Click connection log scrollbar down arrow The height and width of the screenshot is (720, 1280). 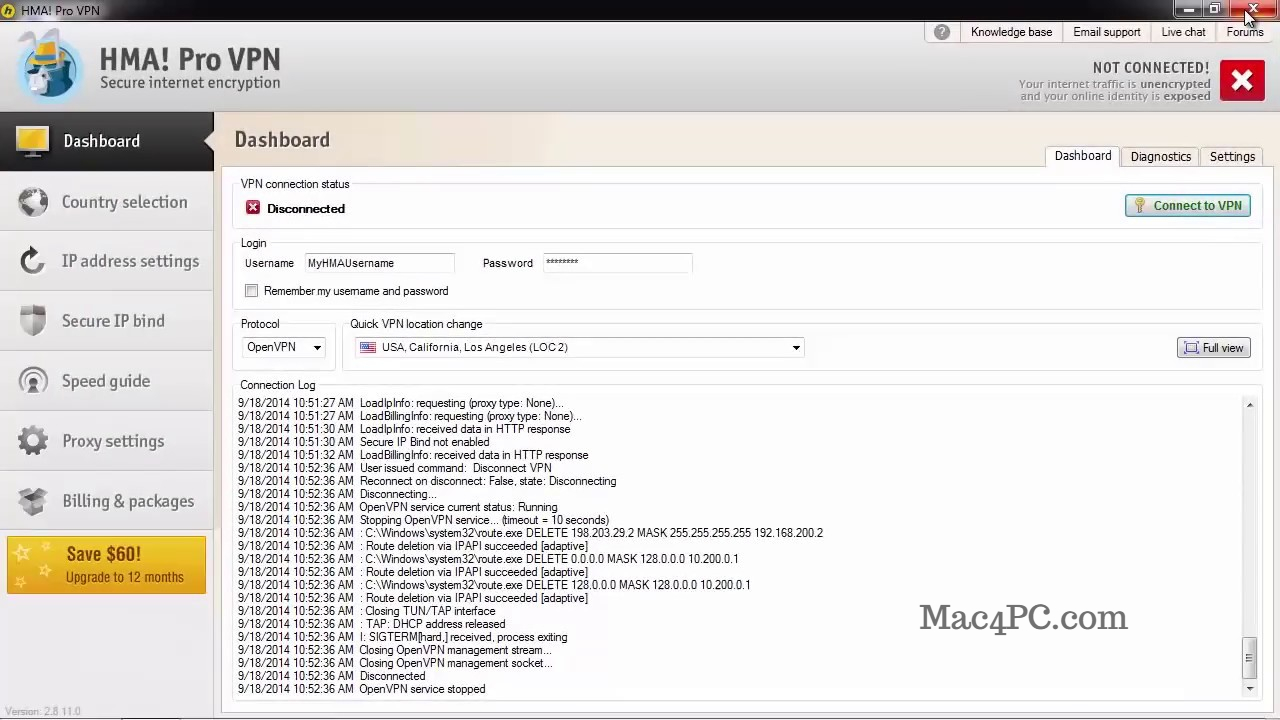coord(1249,689)
